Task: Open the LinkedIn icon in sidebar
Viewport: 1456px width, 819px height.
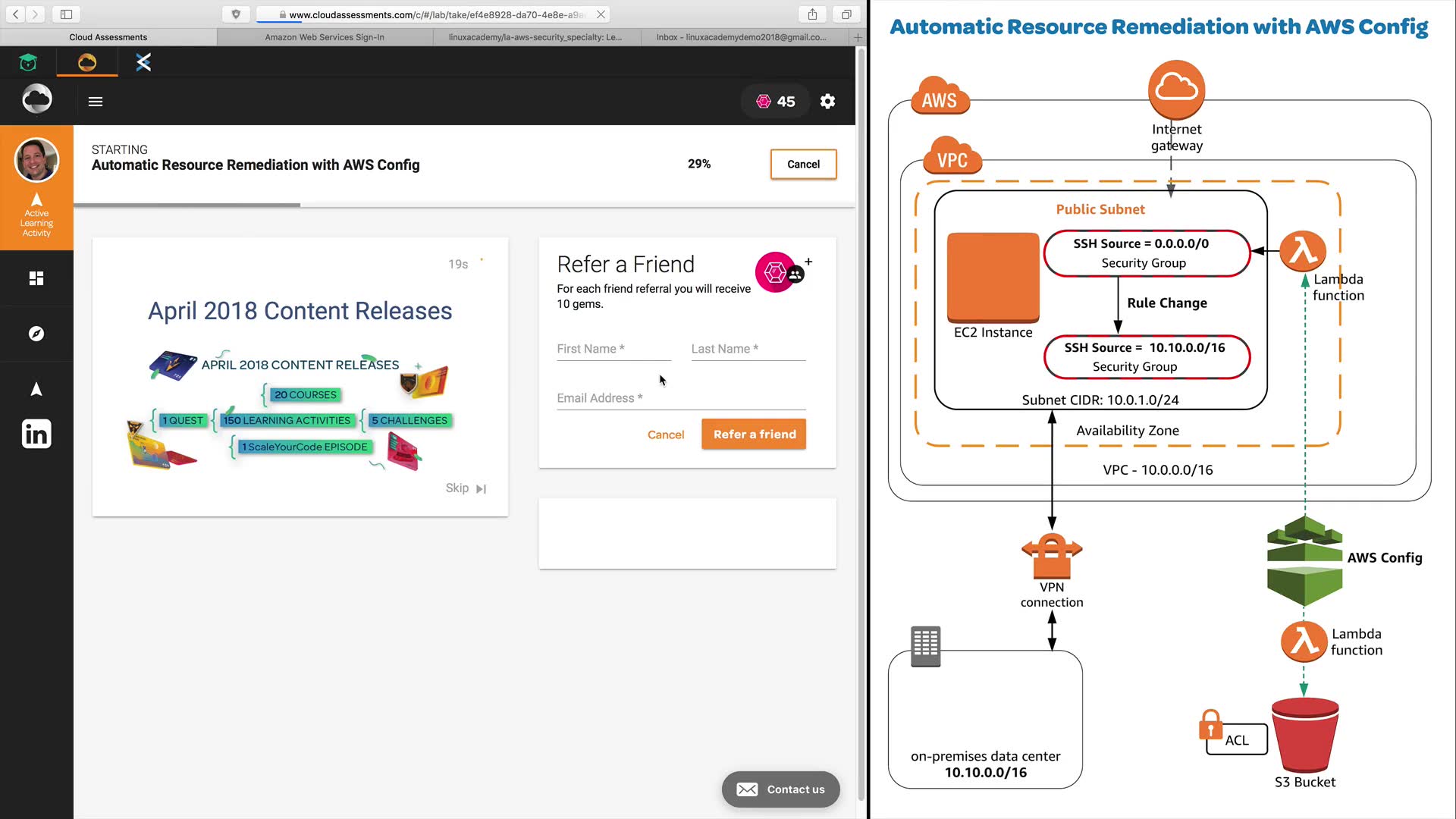Action: [36, 435]
